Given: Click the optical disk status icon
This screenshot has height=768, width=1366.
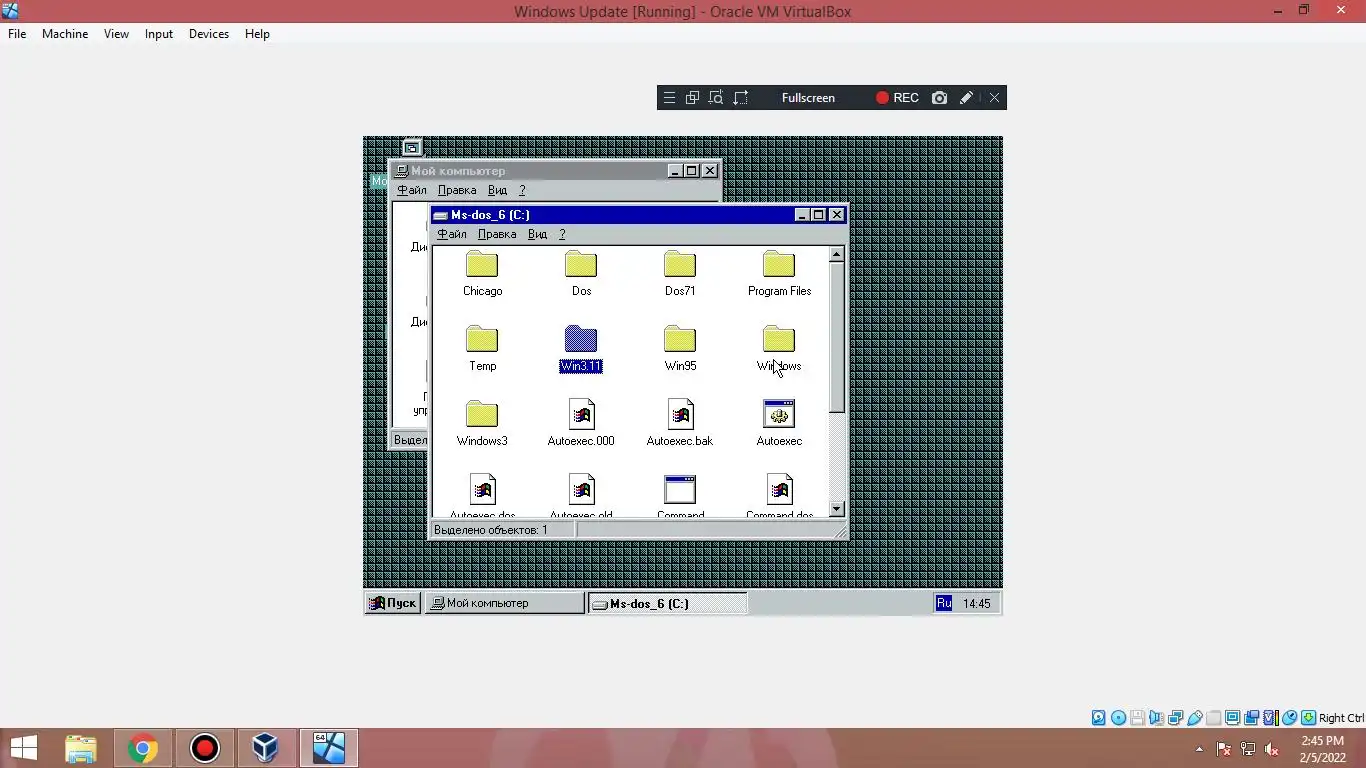Looking at the screenshot, I should coord(1118,718).
